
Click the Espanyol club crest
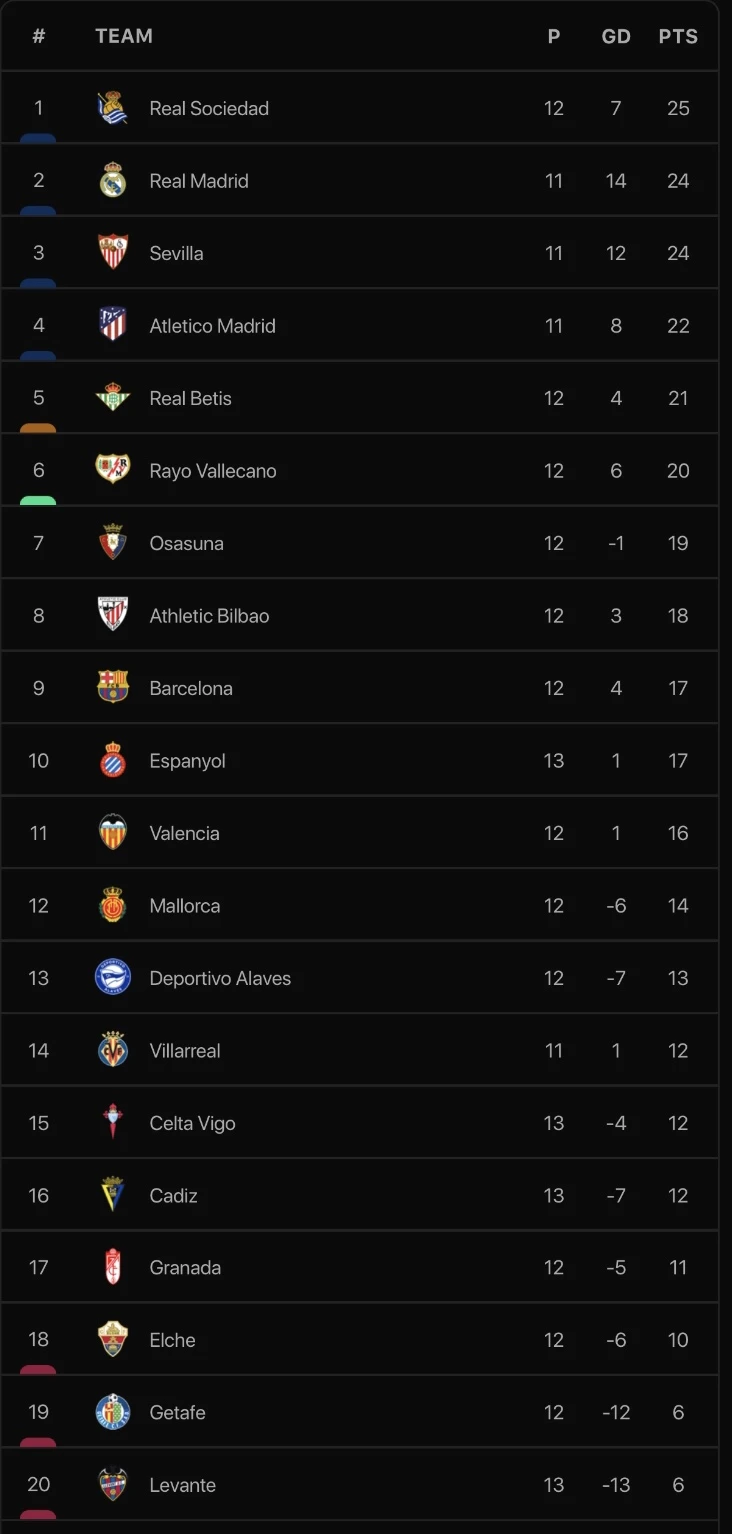coord(112,761)
